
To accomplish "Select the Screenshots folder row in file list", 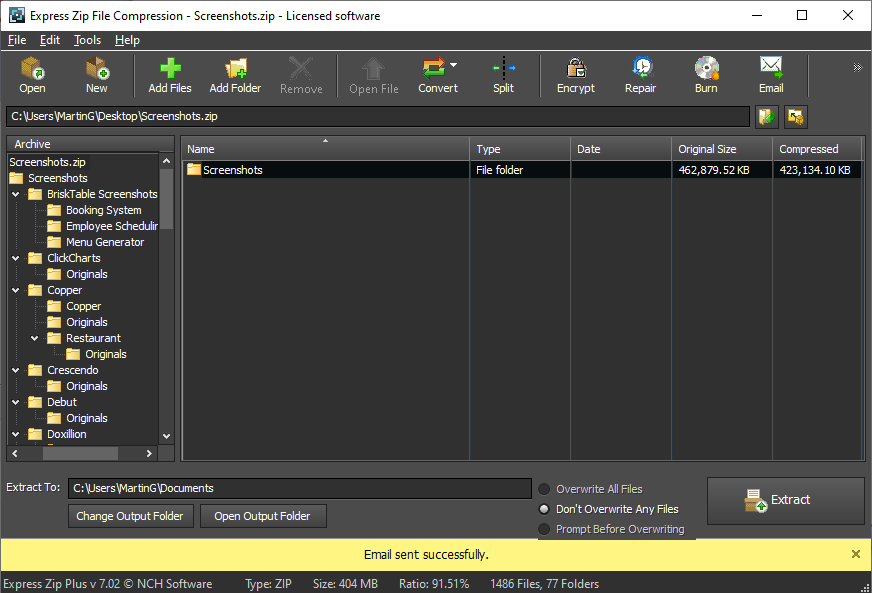I will pyautogui.click(x=522, y=170).
